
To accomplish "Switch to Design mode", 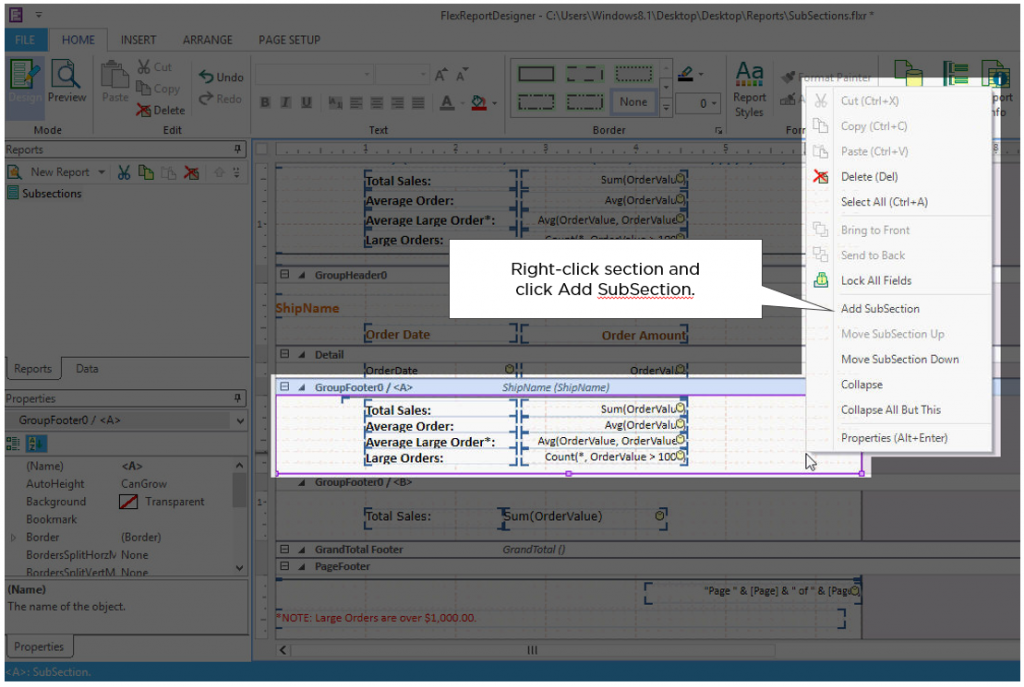I will point(25,80).
